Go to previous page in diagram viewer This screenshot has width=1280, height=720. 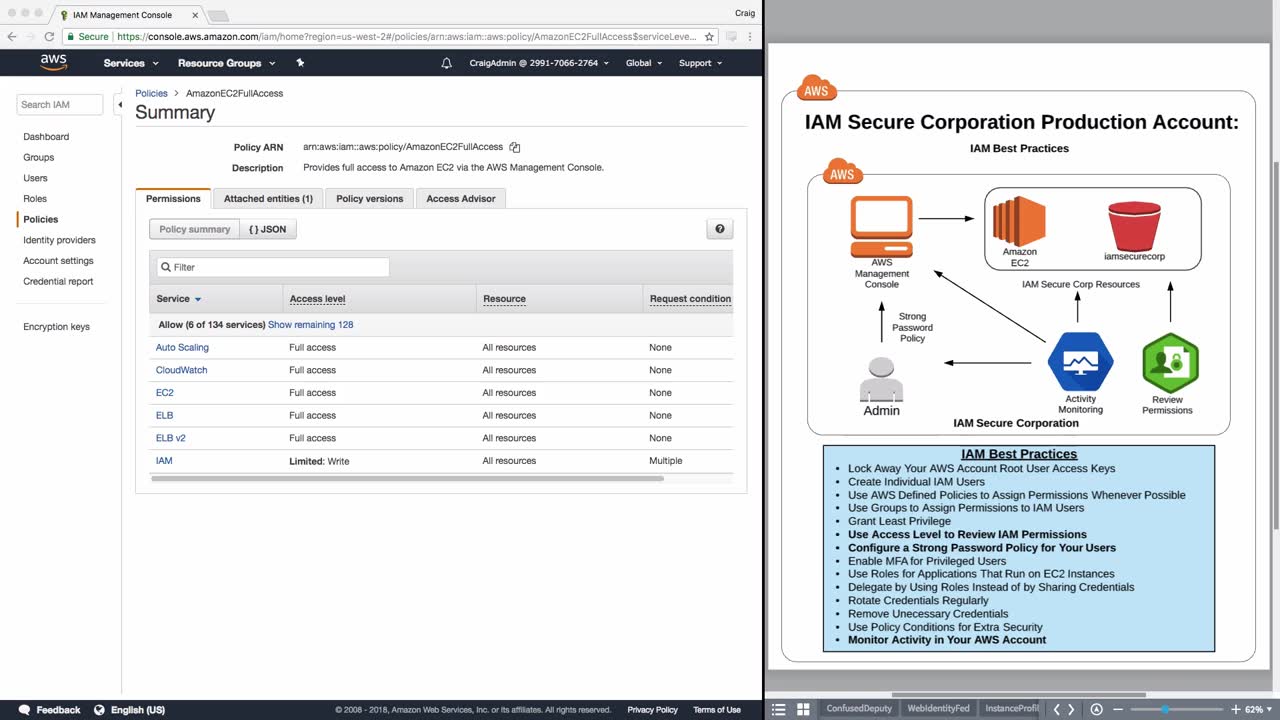click(x=1057, y=709)
